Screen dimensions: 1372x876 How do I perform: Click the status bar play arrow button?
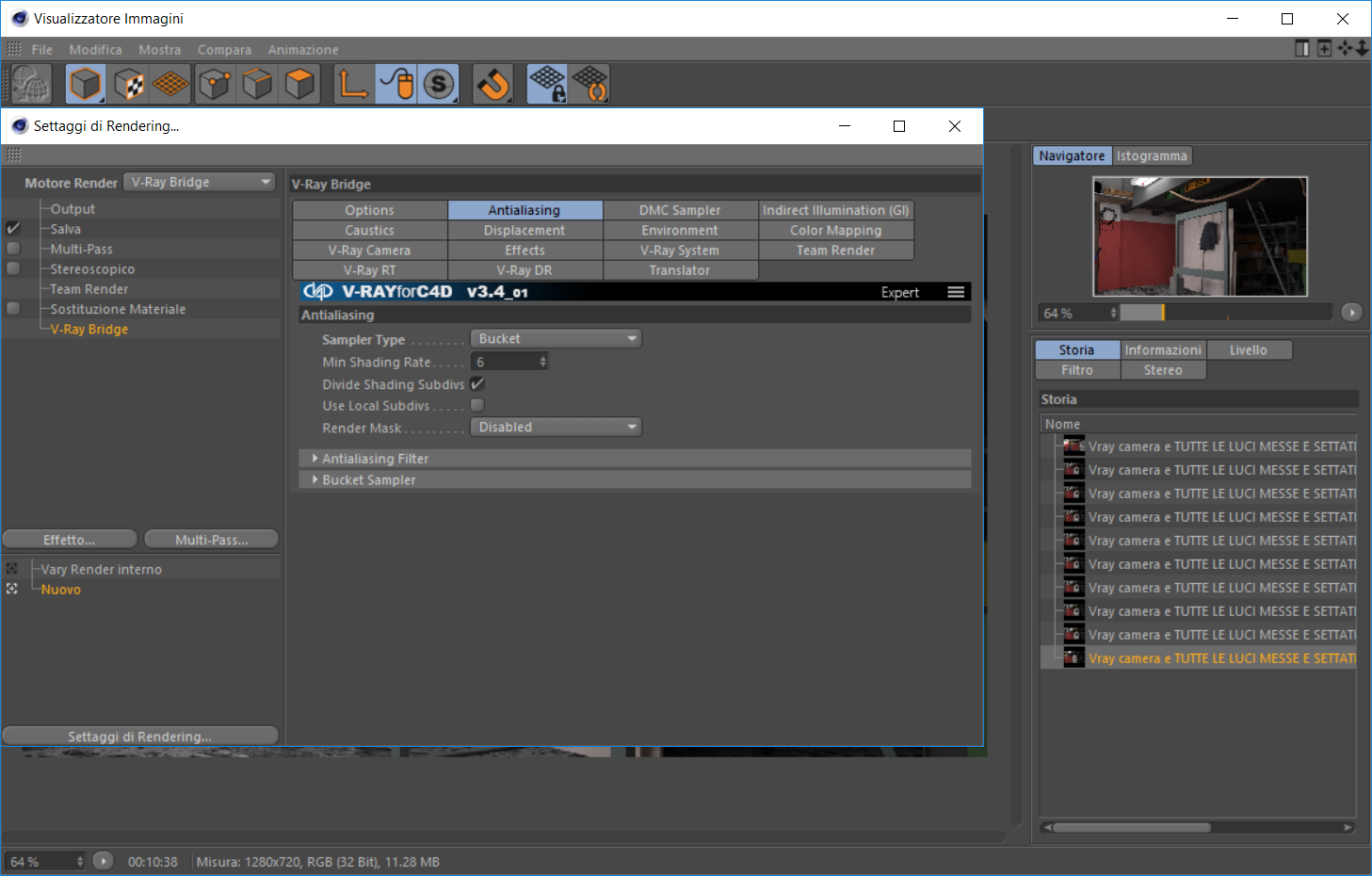tap(104, 861)
